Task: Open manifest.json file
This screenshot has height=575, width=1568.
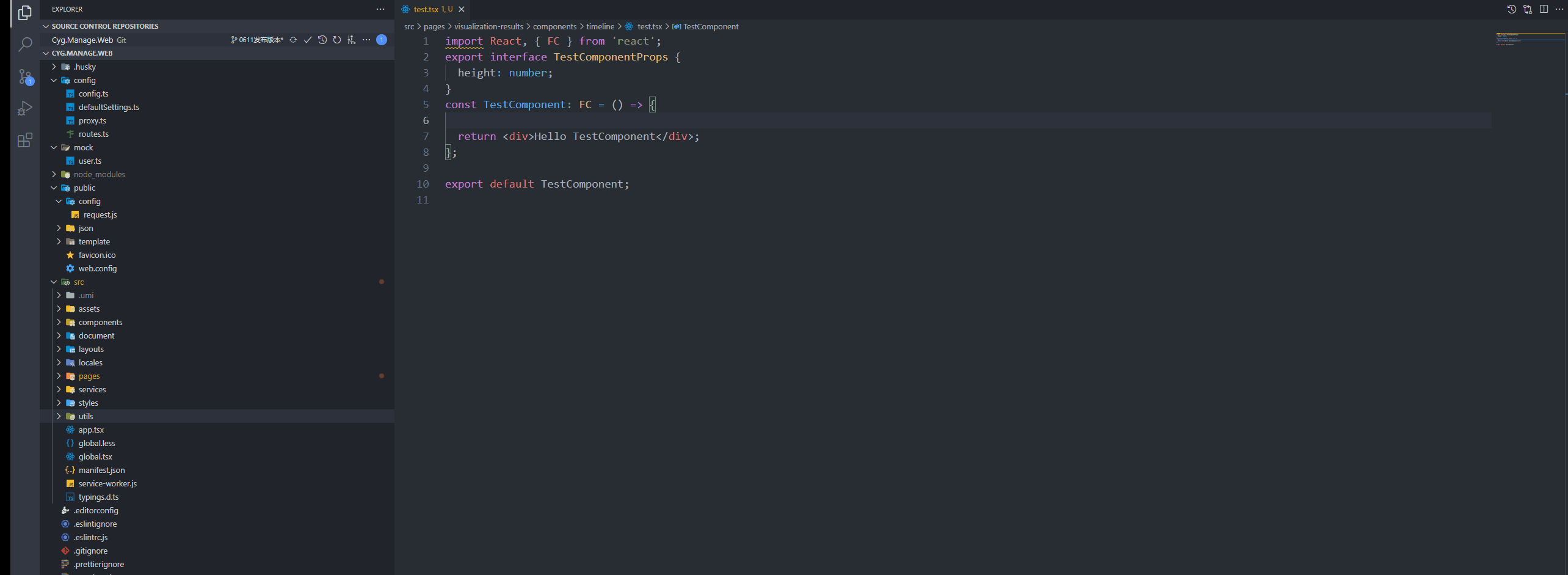Action: [x=101, y=470]
